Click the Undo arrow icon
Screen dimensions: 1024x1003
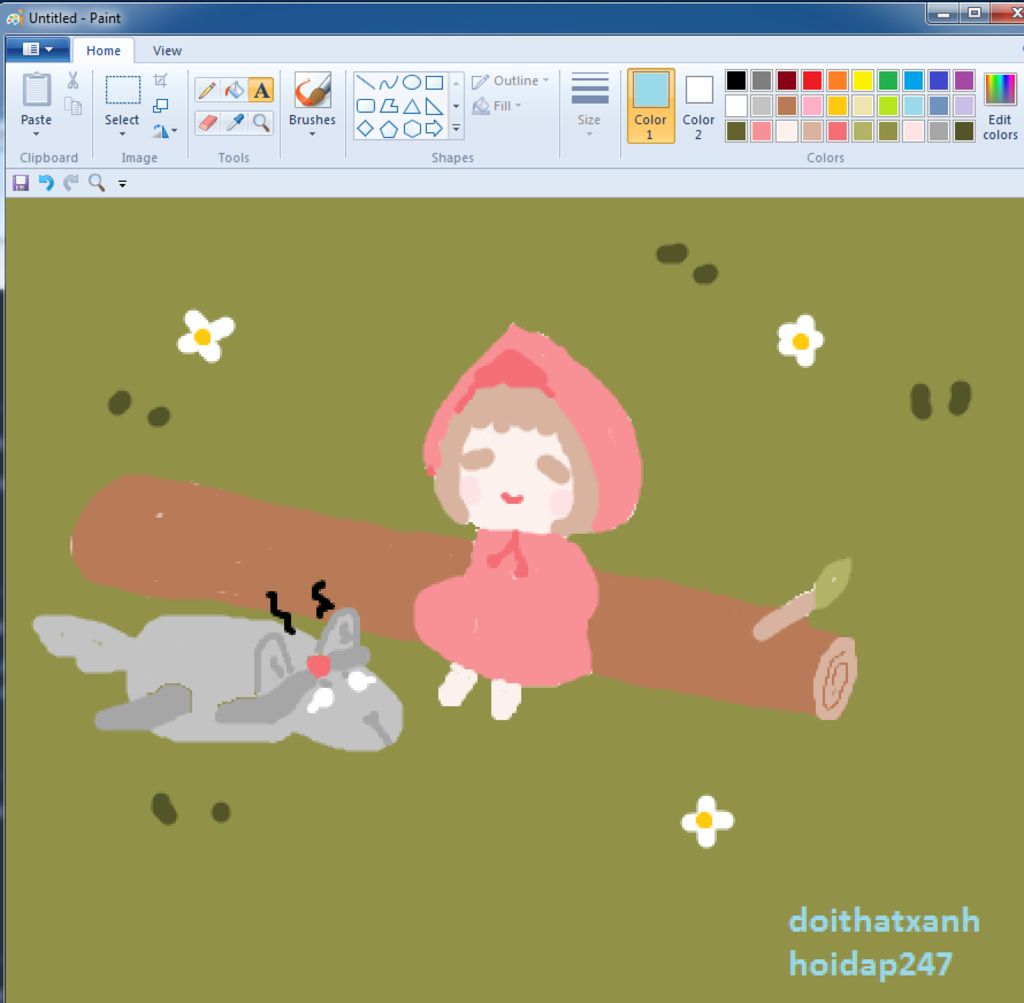46,183
